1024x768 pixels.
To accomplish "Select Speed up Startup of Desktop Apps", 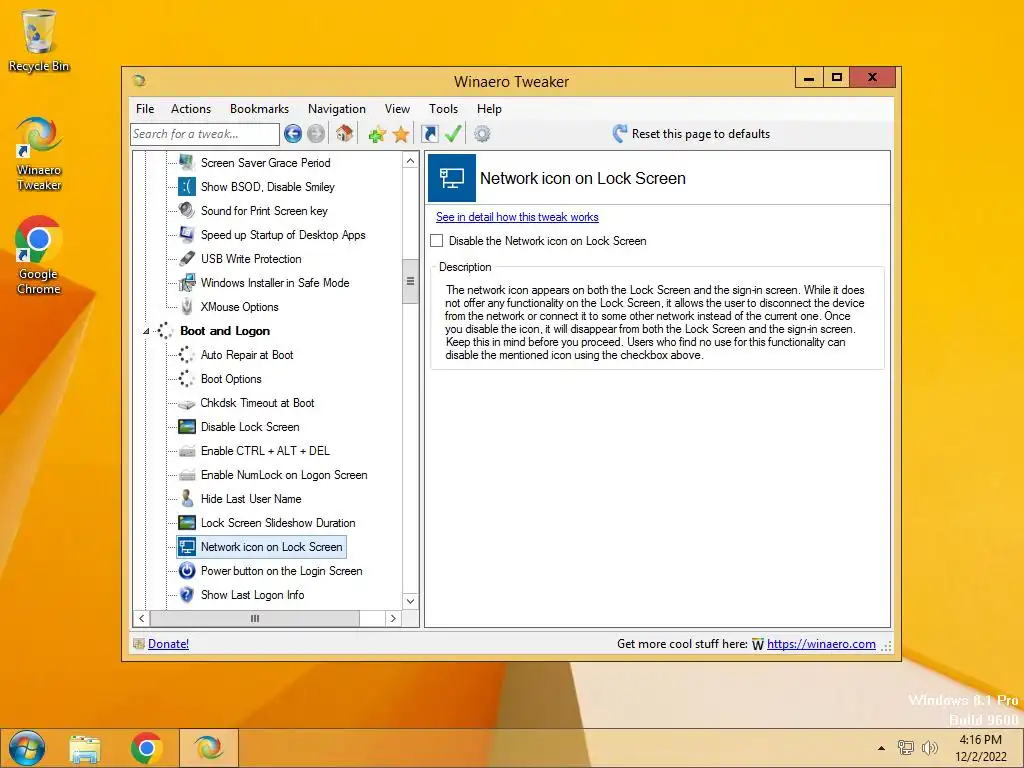I will click(x=283, y=234).
